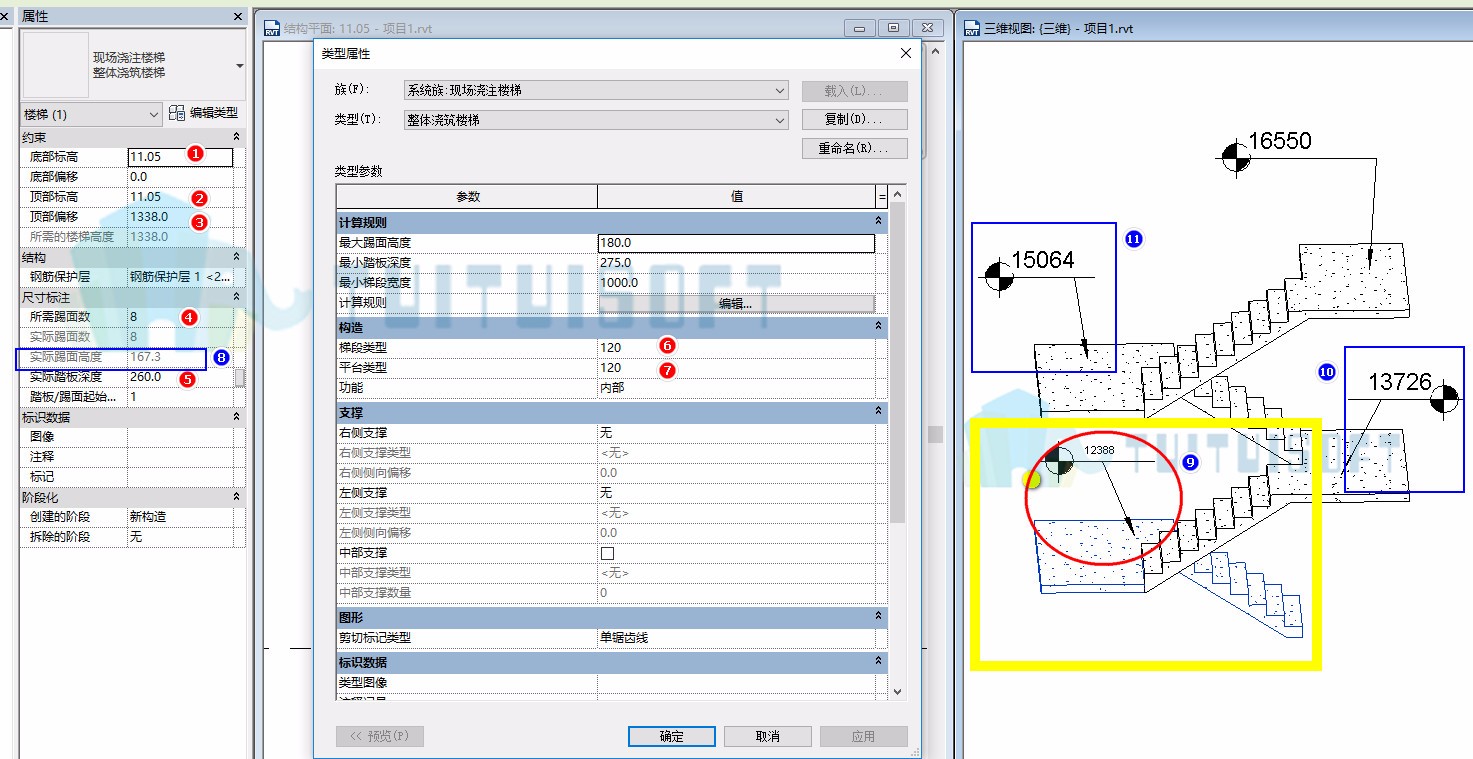
Task: Open the 编辑类型 edit type tool
Action: point(204,114)
